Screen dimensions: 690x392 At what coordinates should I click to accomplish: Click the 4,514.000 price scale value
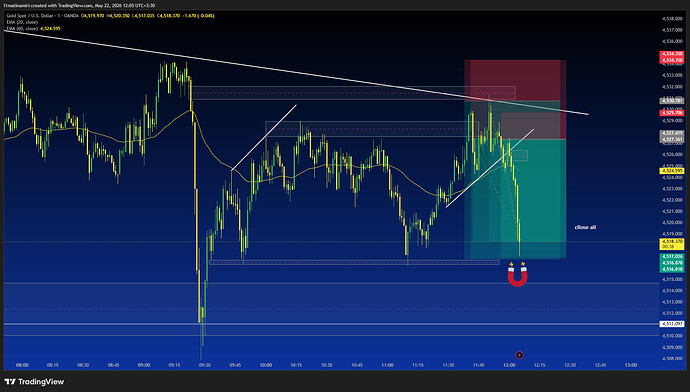tap(672, 290)
